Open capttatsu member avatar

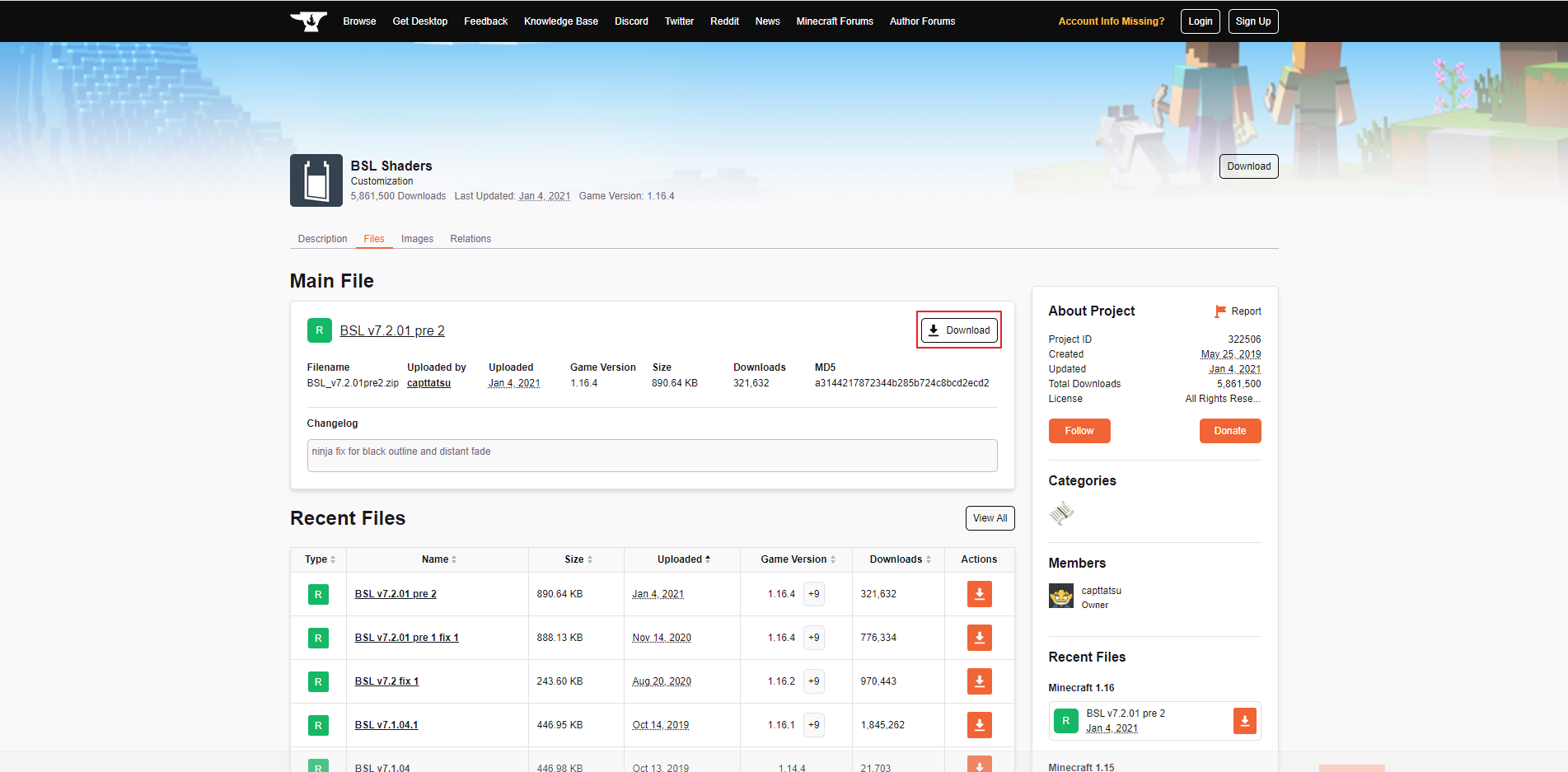(x=1061, y=596)
